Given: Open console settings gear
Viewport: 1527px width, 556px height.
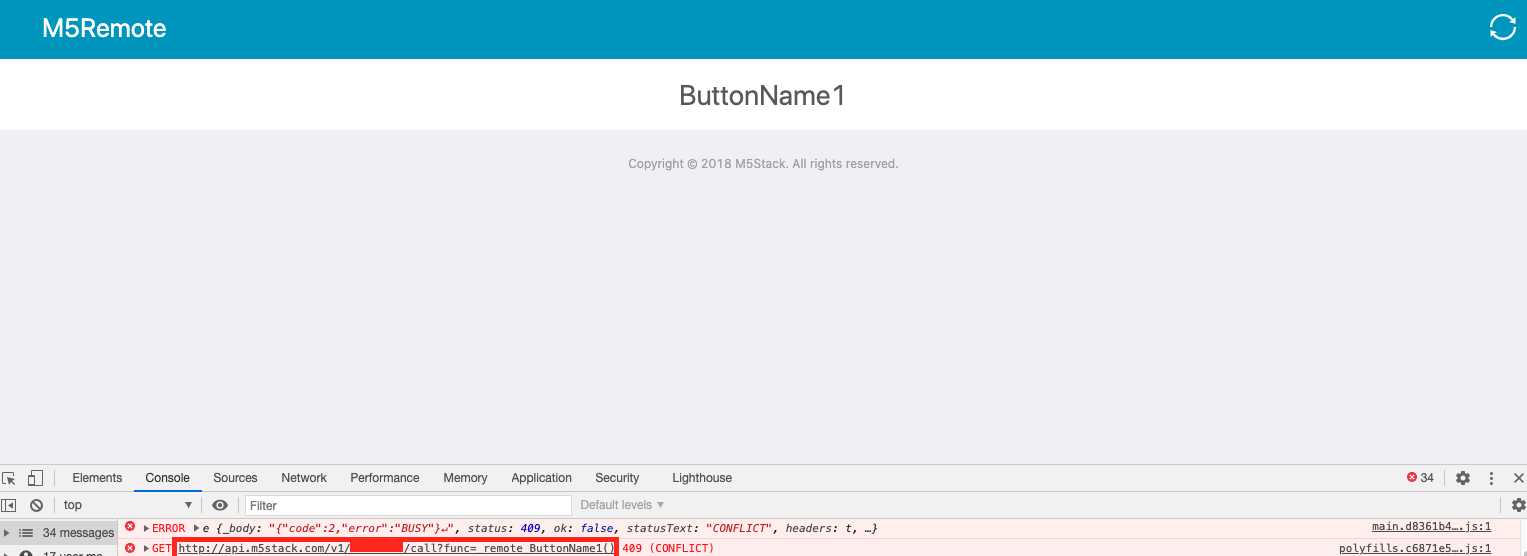Looking at the screenshot, I should pos(1518,505).
